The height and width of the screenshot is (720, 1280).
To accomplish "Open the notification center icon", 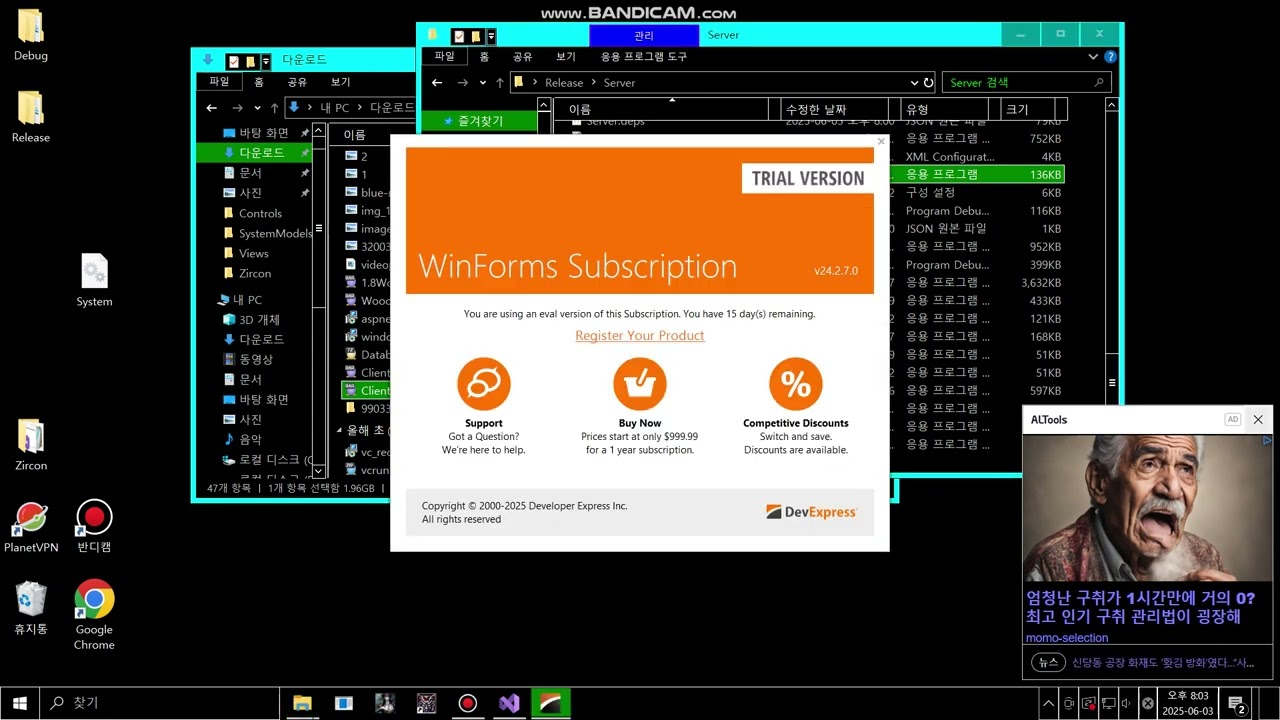I will point(1236,703).
